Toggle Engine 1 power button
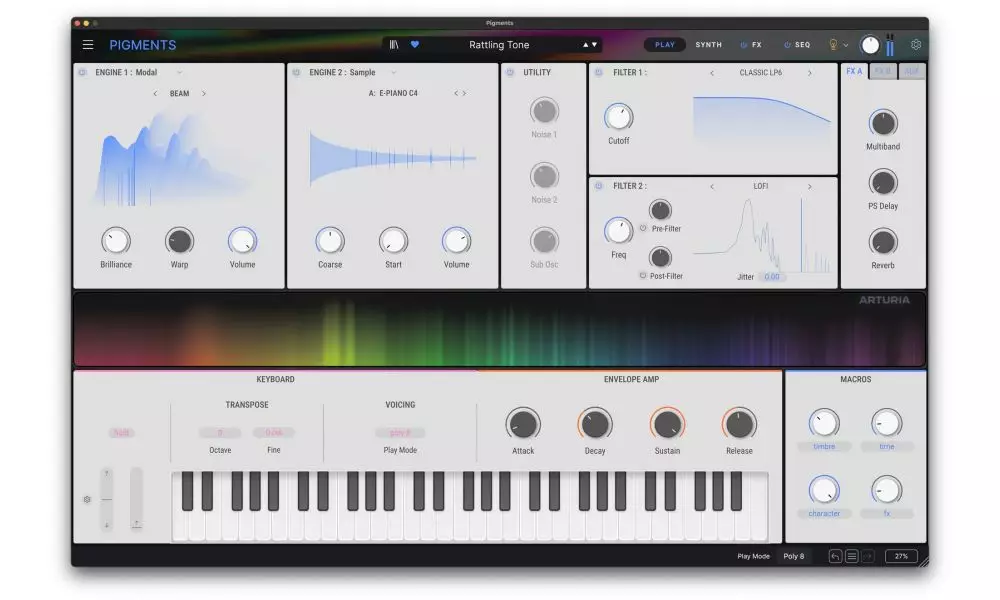Viewport: 1000px width, 600px height. [82, 73]
